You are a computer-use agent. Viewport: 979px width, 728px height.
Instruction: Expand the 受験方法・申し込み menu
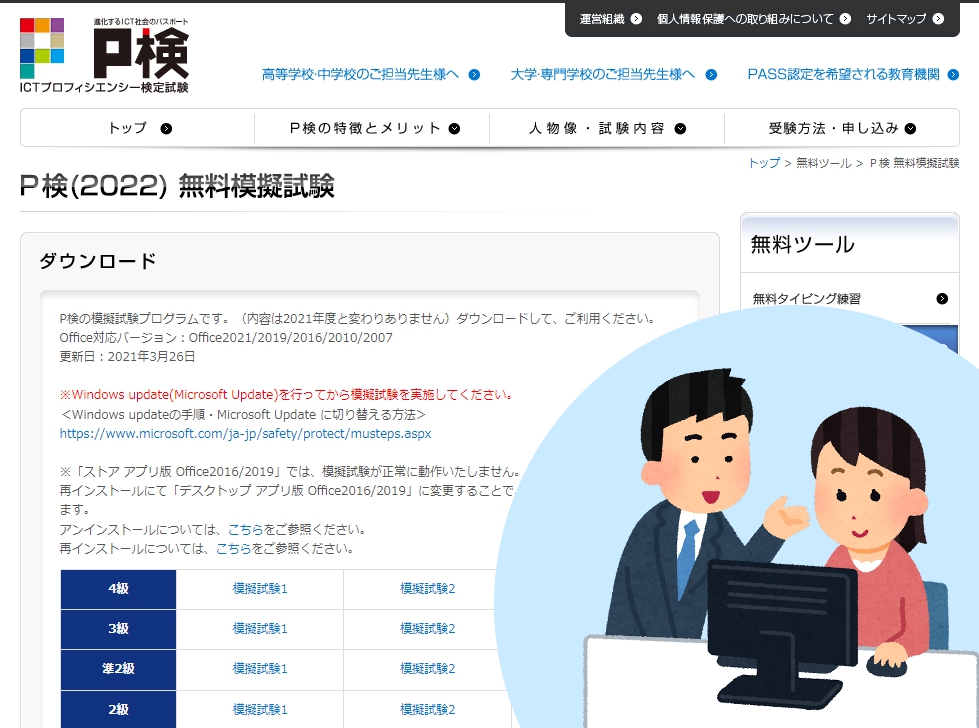[841, 128]
